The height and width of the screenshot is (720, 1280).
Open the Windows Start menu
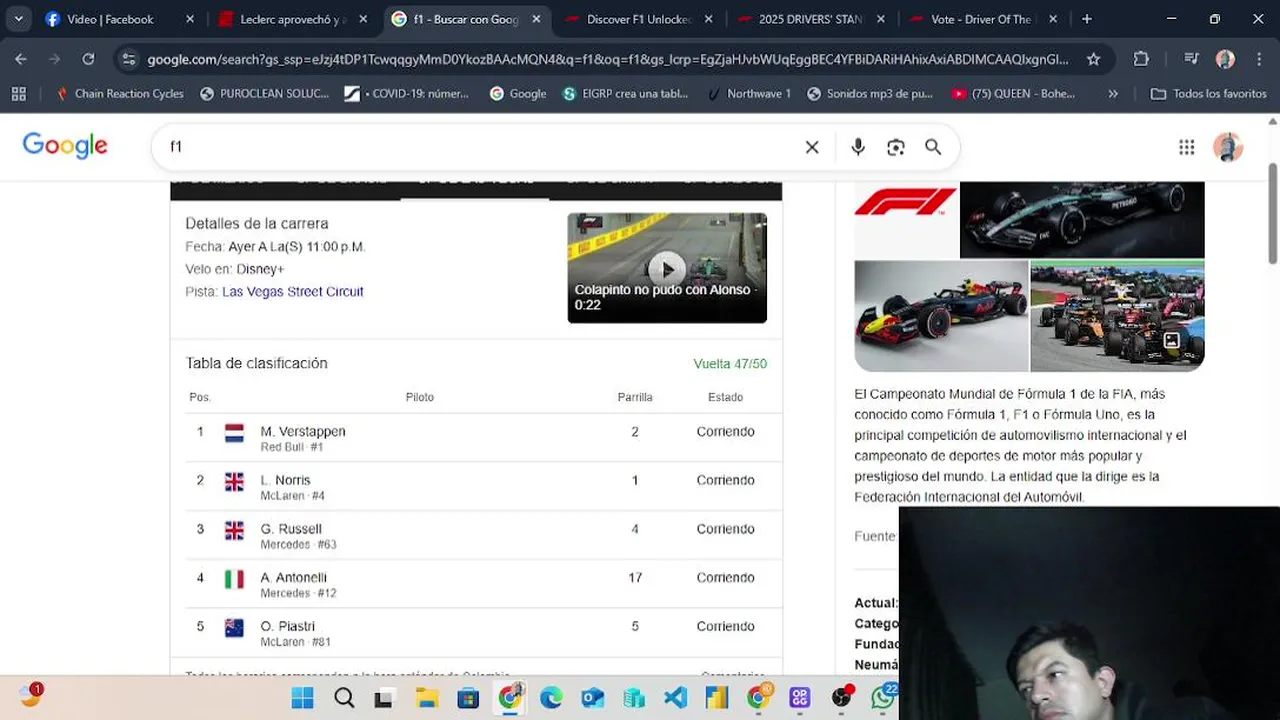point(302,698)
